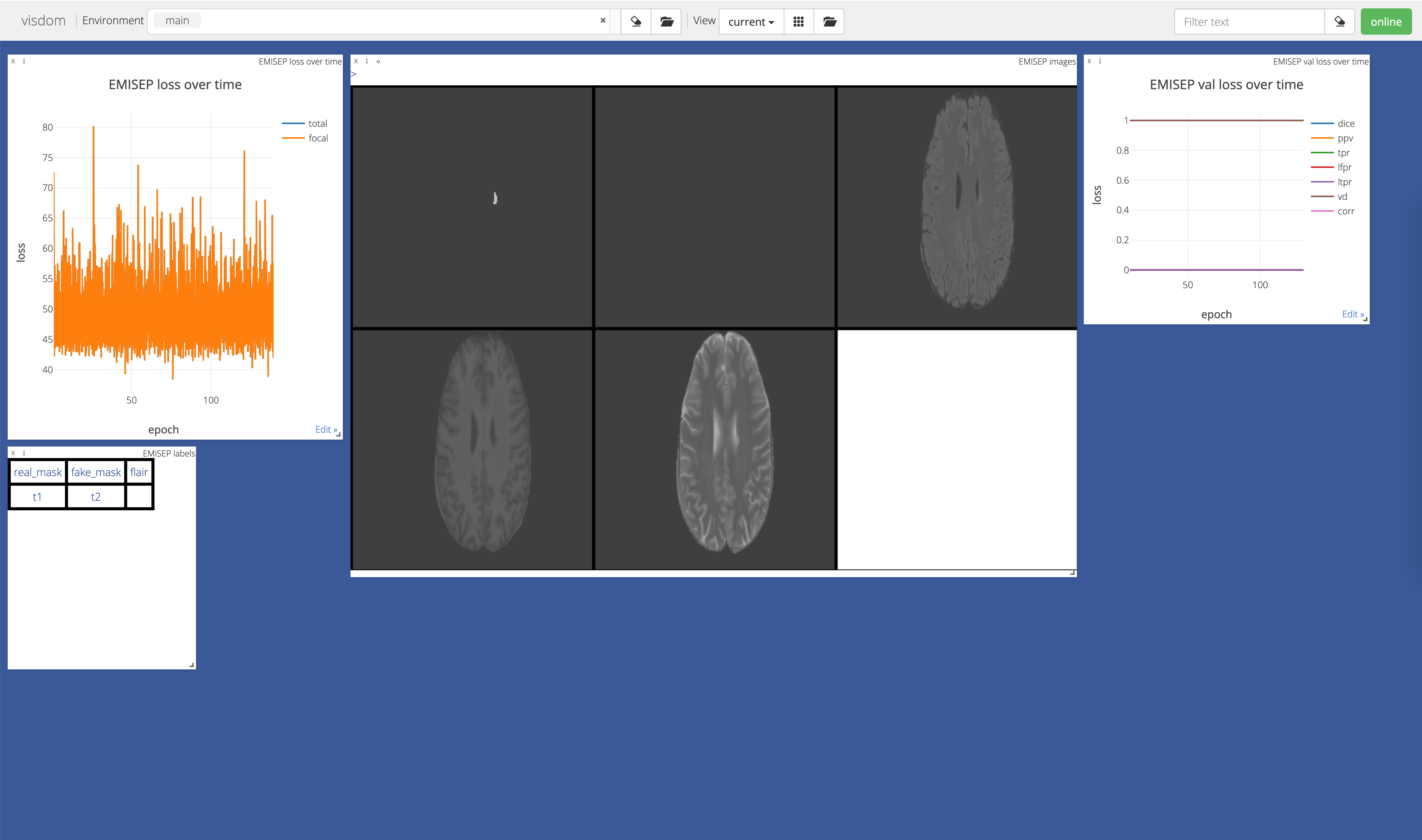This screenshot has width=1422, height=840.
Task: Select the main environment tag
Action: [x=177, y=20]
